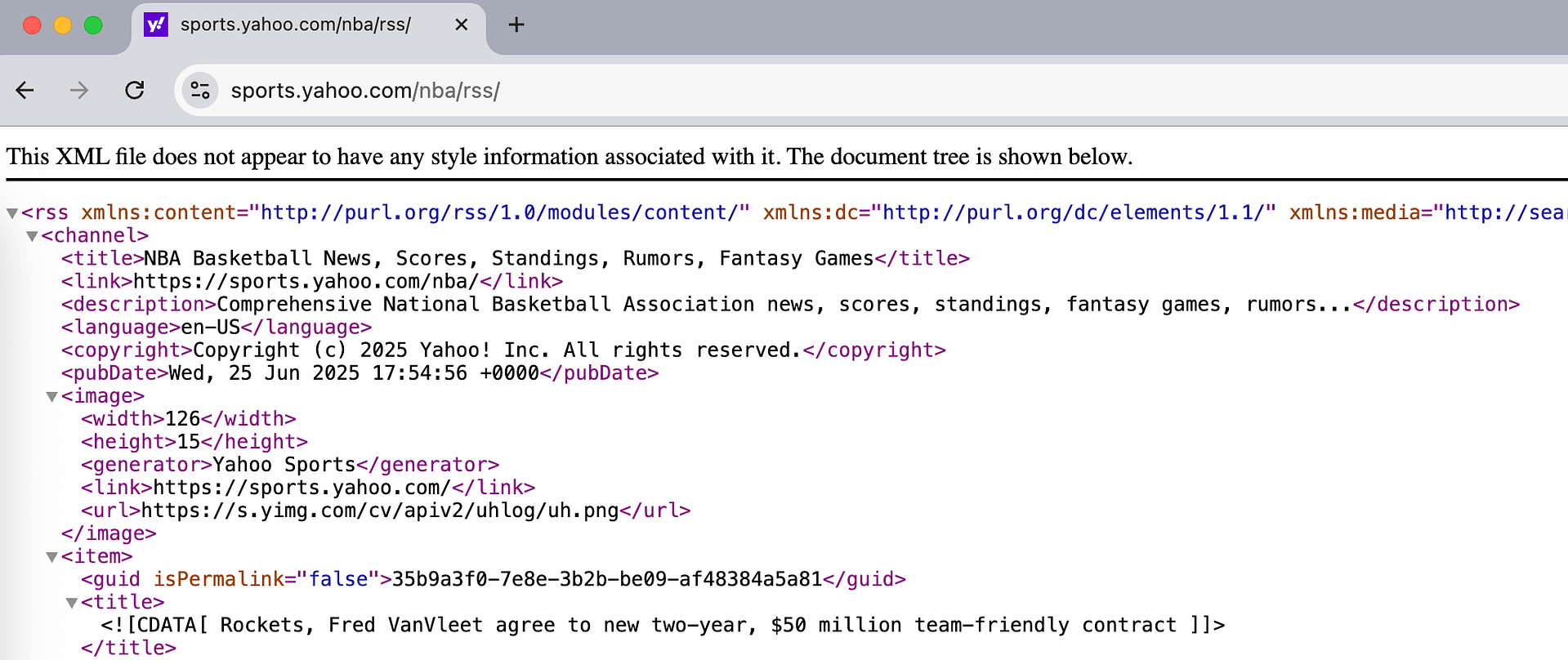Open site information icon in address bar

(200, 90)
